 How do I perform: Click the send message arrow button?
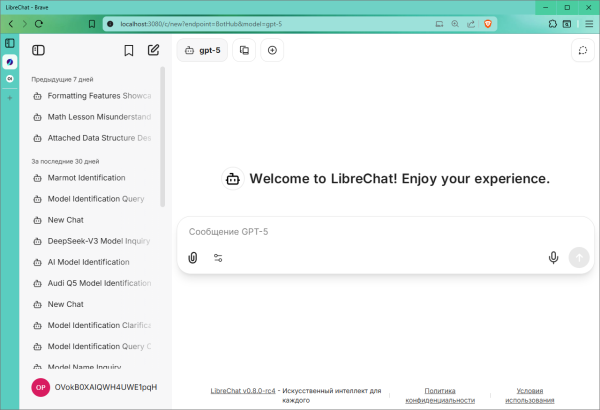tap(579, 257)
